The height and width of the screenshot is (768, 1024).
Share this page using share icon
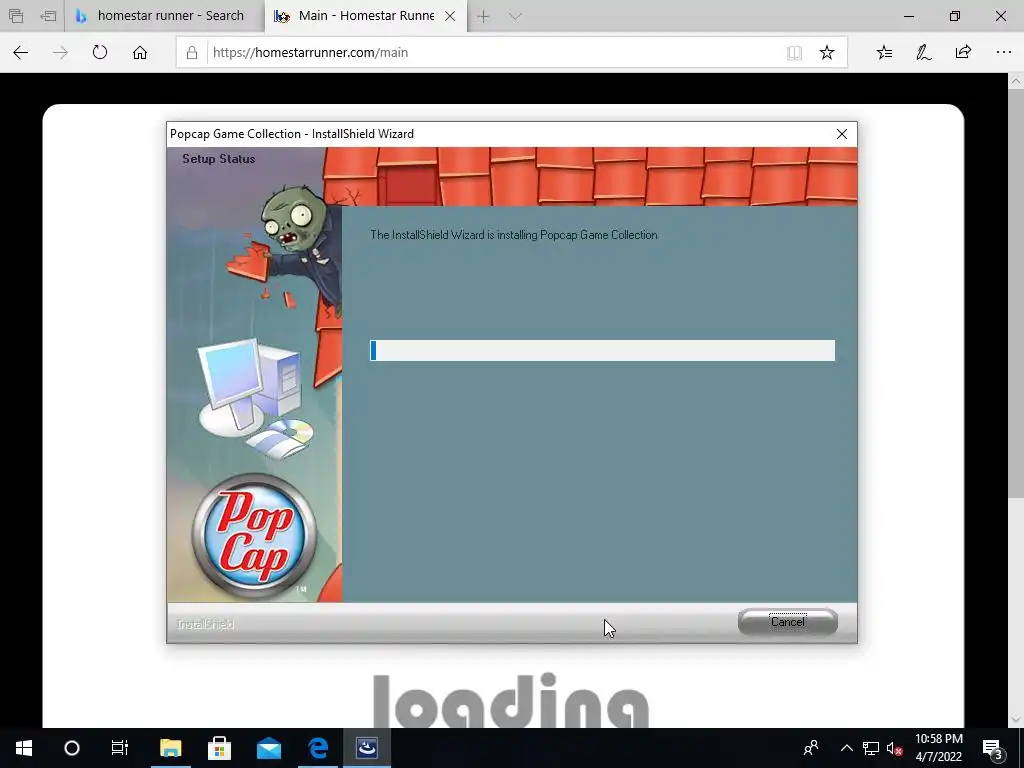coord(963,52)
